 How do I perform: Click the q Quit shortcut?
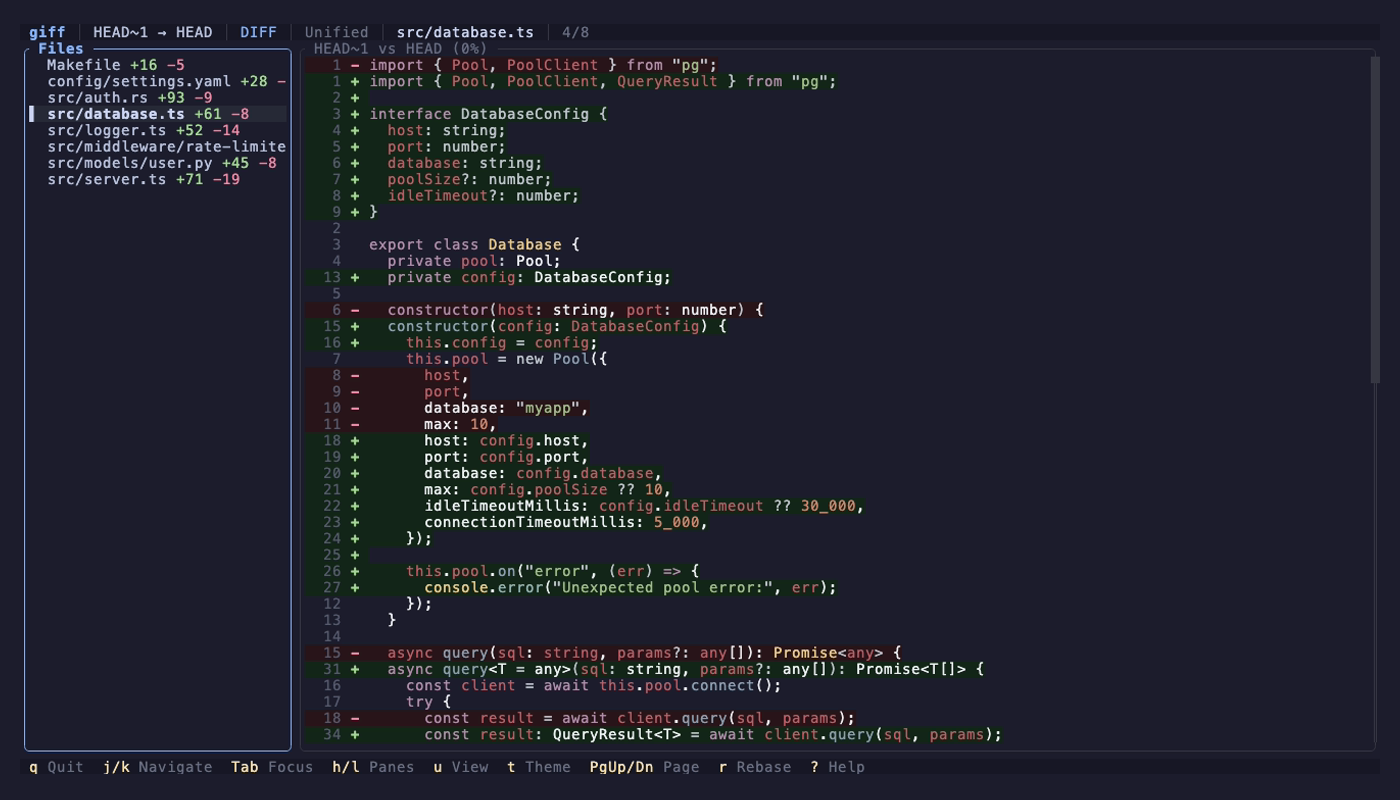56,767
